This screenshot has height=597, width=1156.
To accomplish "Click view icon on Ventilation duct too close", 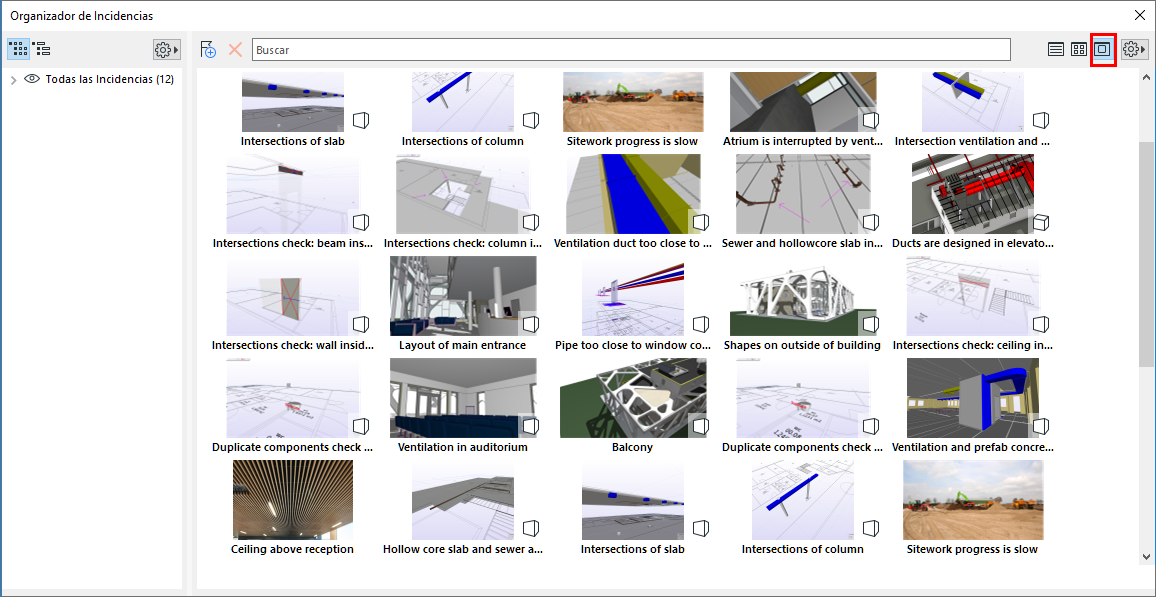I will (701, 222).
